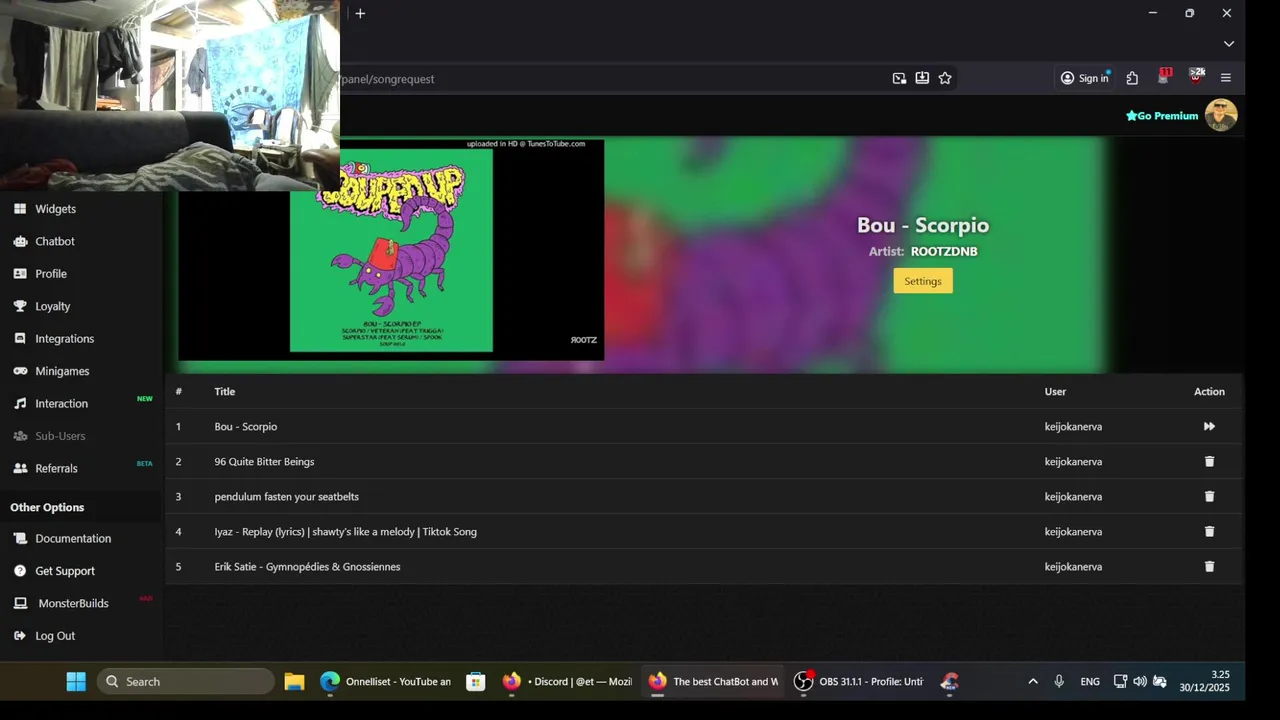
Task: Open the volume control in tray
Action: click(1140, 682)
